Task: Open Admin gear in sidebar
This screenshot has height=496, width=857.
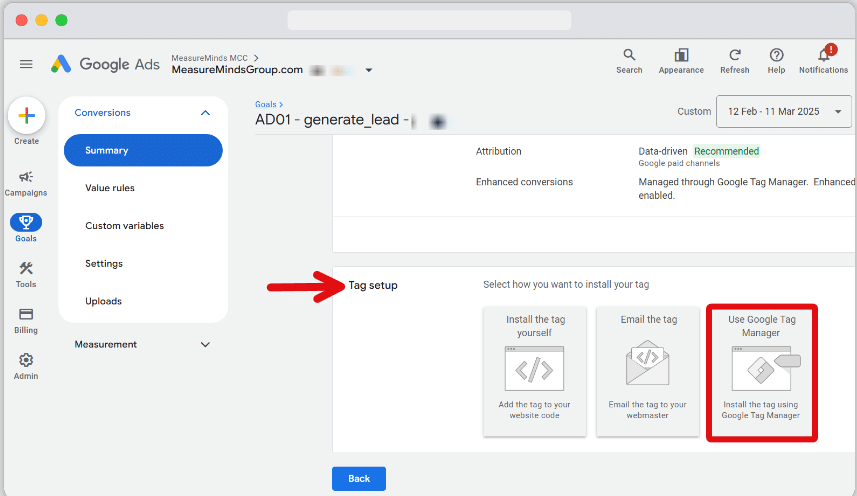Action: (x=26, y=367)
